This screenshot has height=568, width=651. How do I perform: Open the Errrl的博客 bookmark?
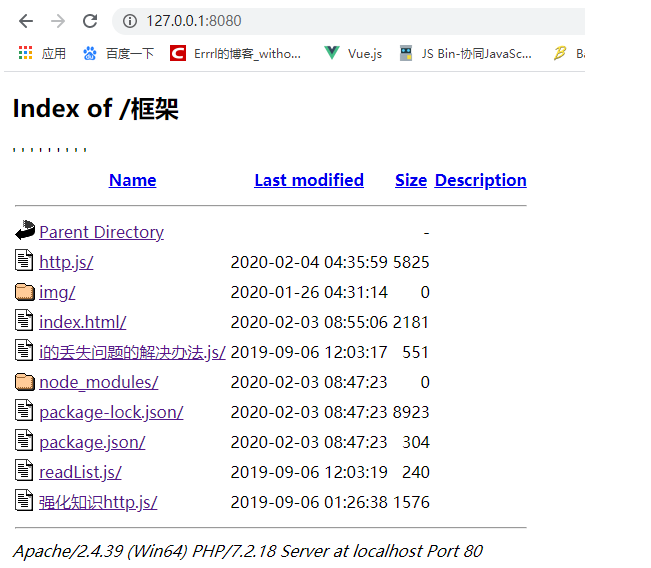[x=235, y=54]
